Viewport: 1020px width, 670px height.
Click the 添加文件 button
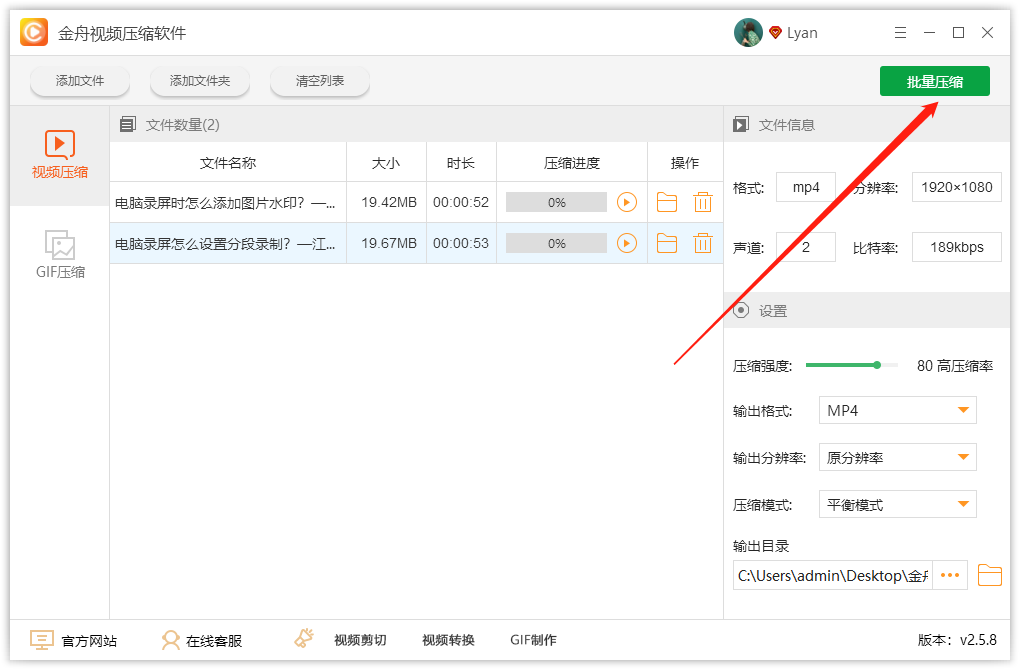[79, 81]
